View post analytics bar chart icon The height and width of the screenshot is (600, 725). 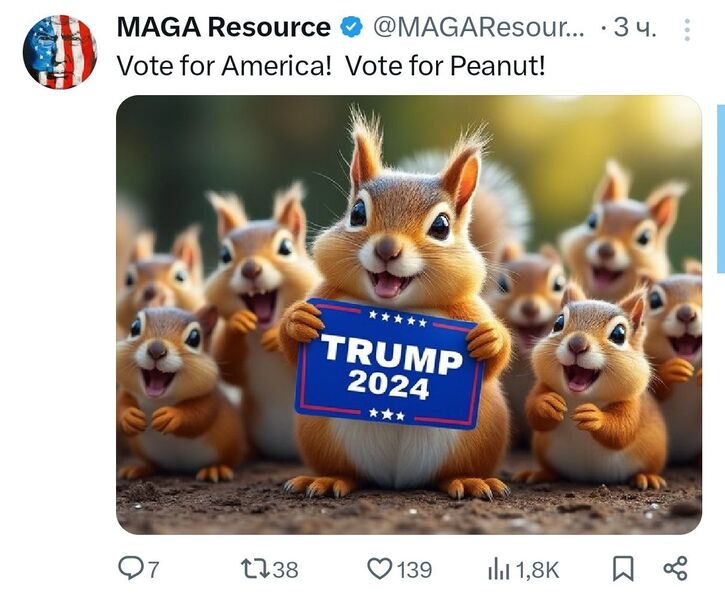pos(498,569)
